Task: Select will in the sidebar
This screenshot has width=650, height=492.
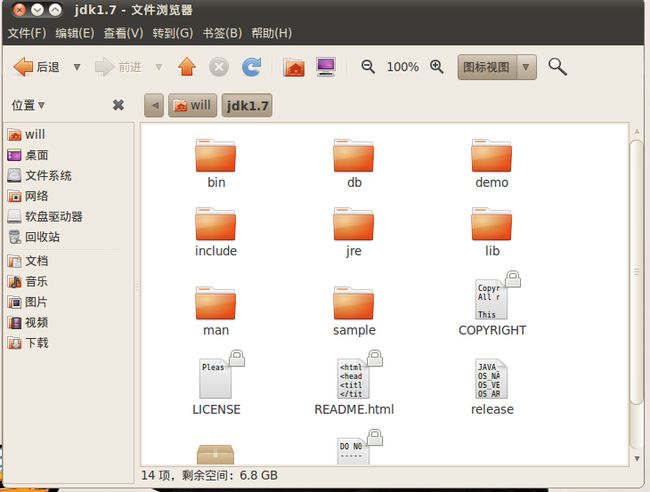Action: 26,134
